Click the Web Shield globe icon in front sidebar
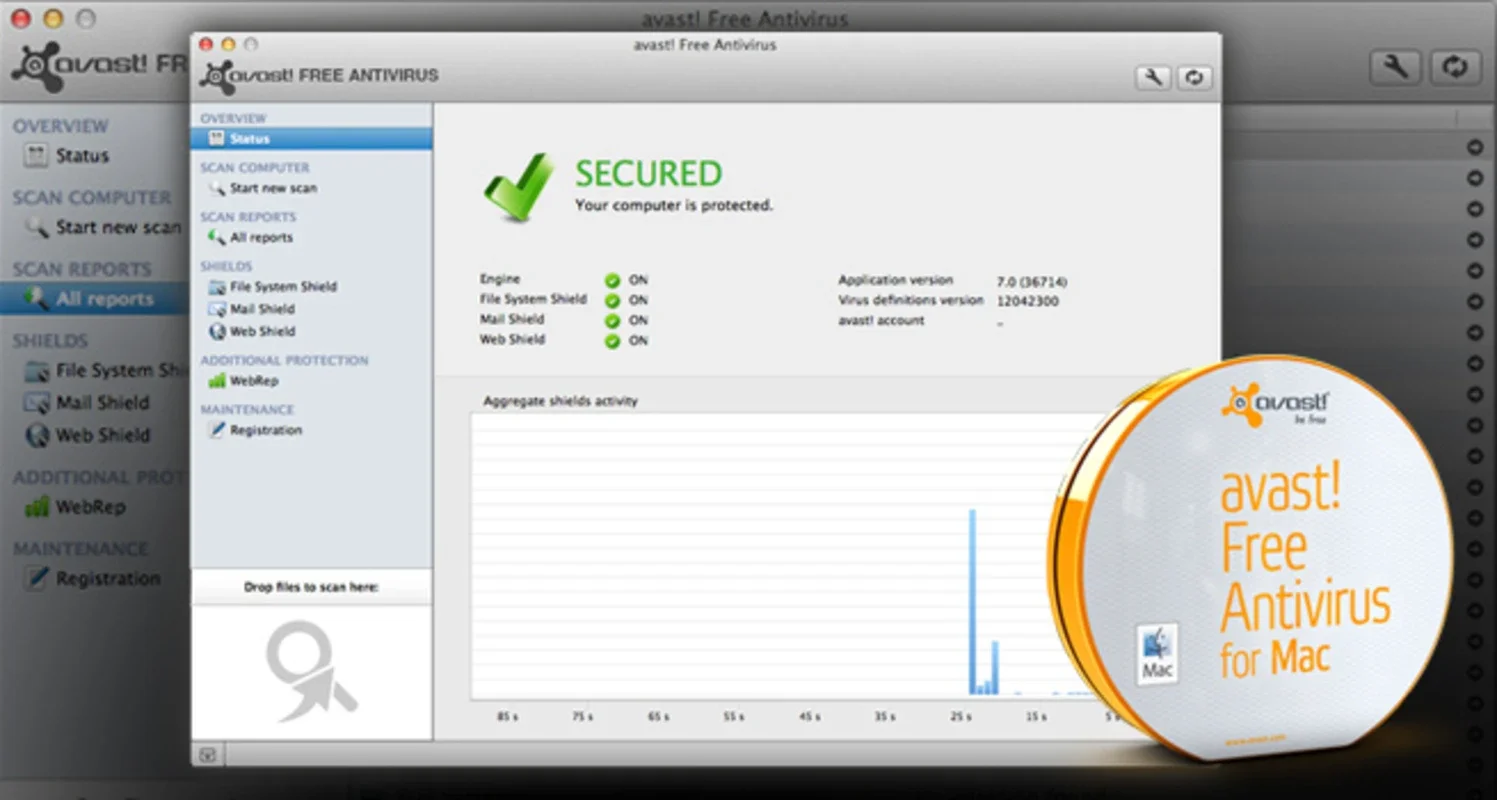The image size is (1497, 800). (216, 331)
